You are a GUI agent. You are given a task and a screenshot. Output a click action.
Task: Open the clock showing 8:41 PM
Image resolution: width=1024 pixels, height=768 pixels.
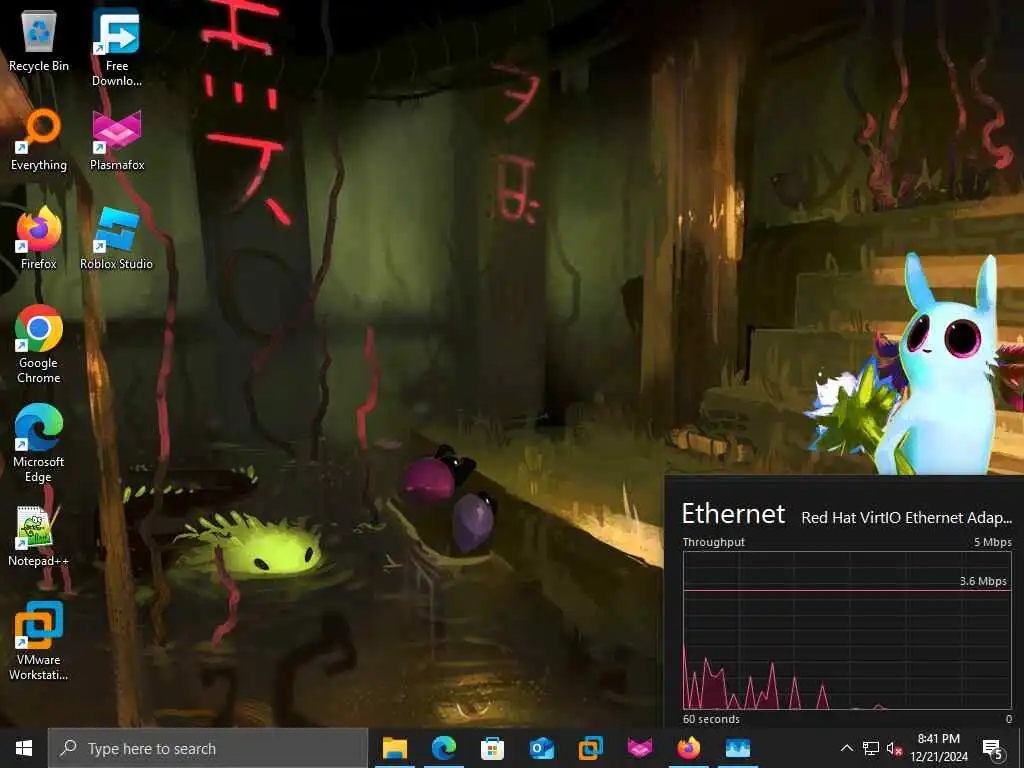(938, 748)
